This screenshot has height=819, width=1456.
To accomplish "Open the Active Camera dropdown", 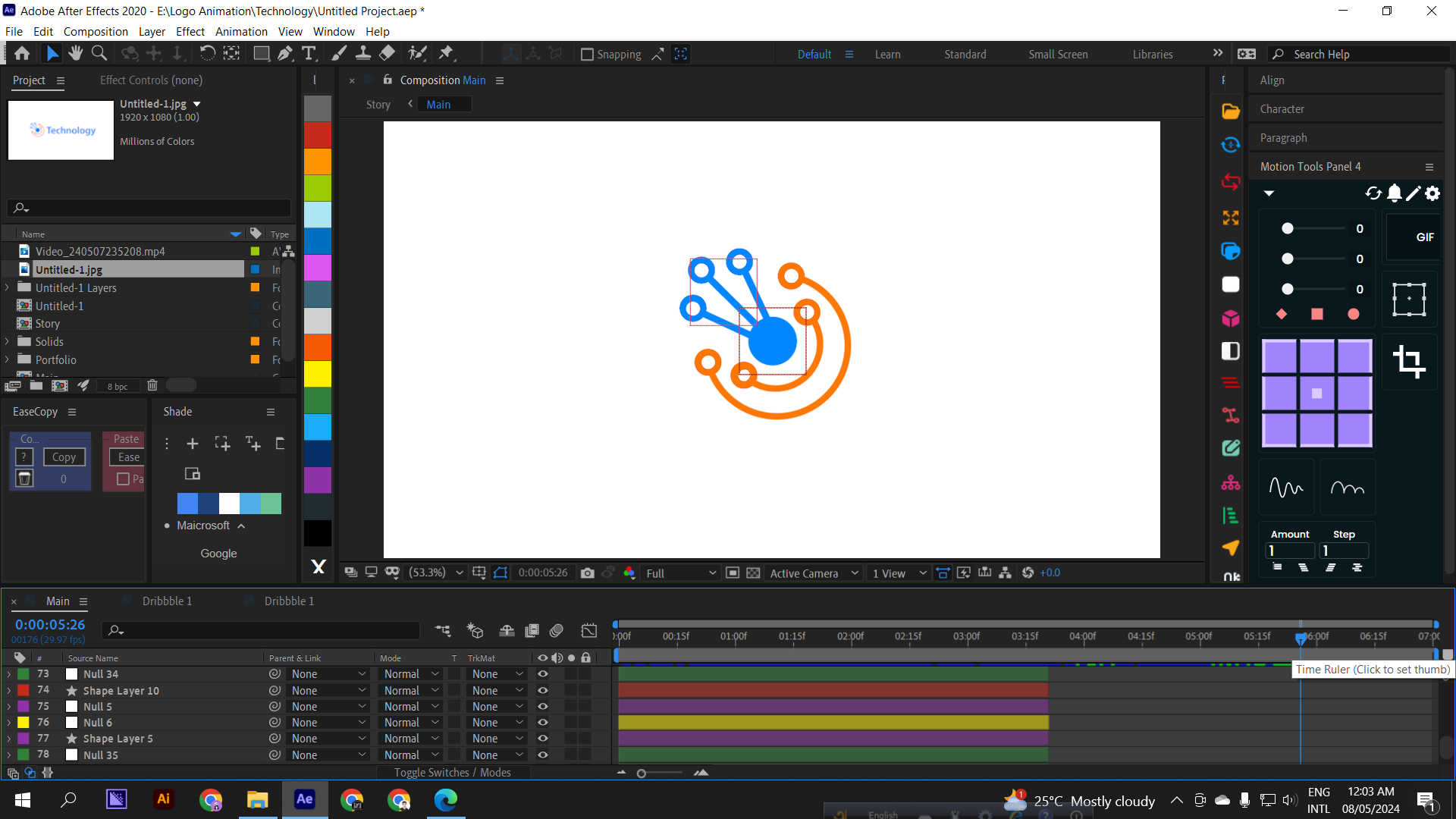I will tap(813, 573).
